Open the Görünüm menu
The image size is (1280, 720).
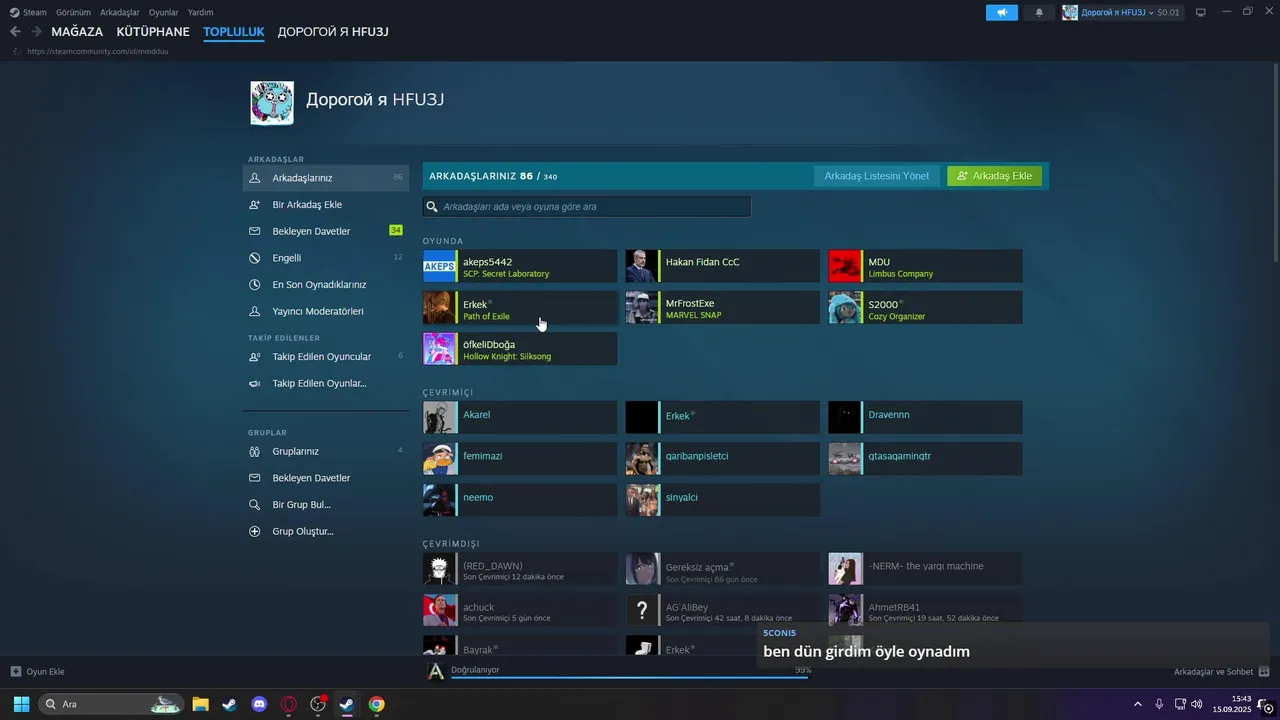point(73,12)
